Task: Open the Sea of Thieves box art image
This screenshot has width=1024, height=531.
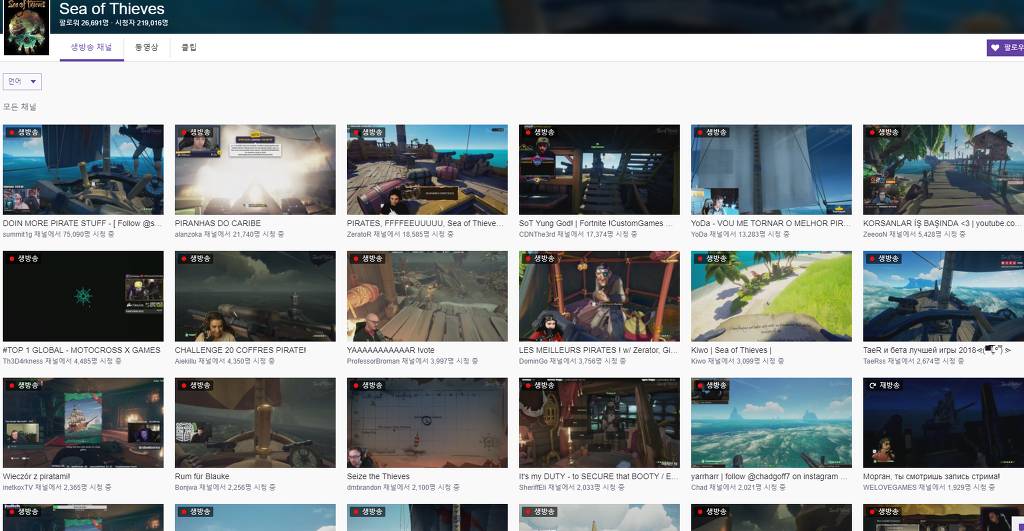Action: pos(26,27)
